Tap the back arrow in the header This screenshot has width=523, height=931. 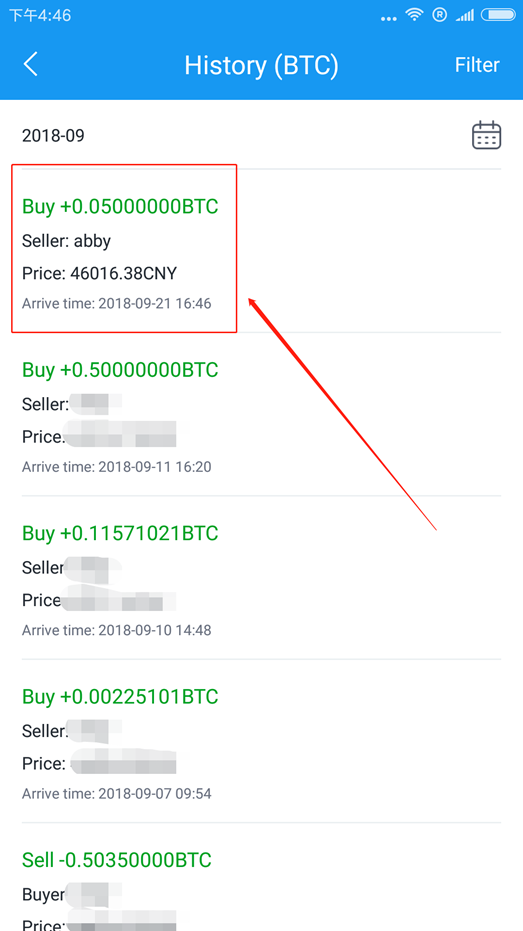coord(31,64)
